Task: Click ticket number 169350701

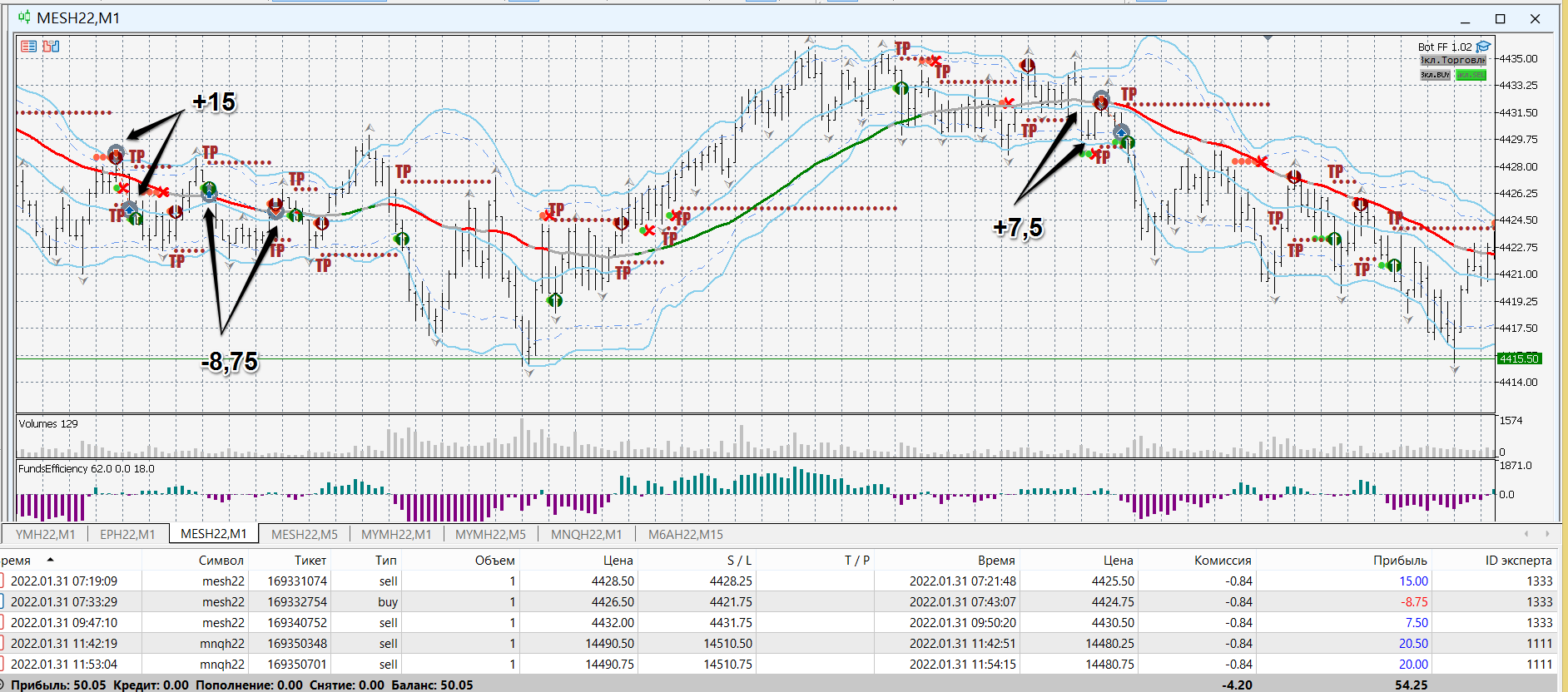Action: click(x=297, y=664)
